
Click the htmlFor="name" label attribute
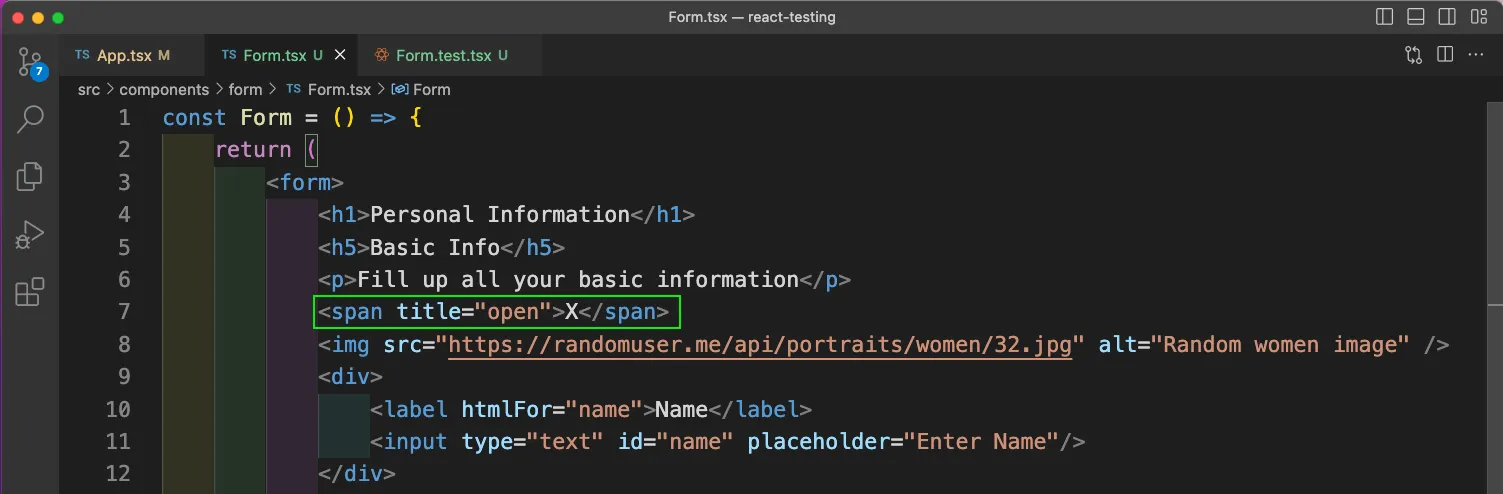click(x=552, y=410)
